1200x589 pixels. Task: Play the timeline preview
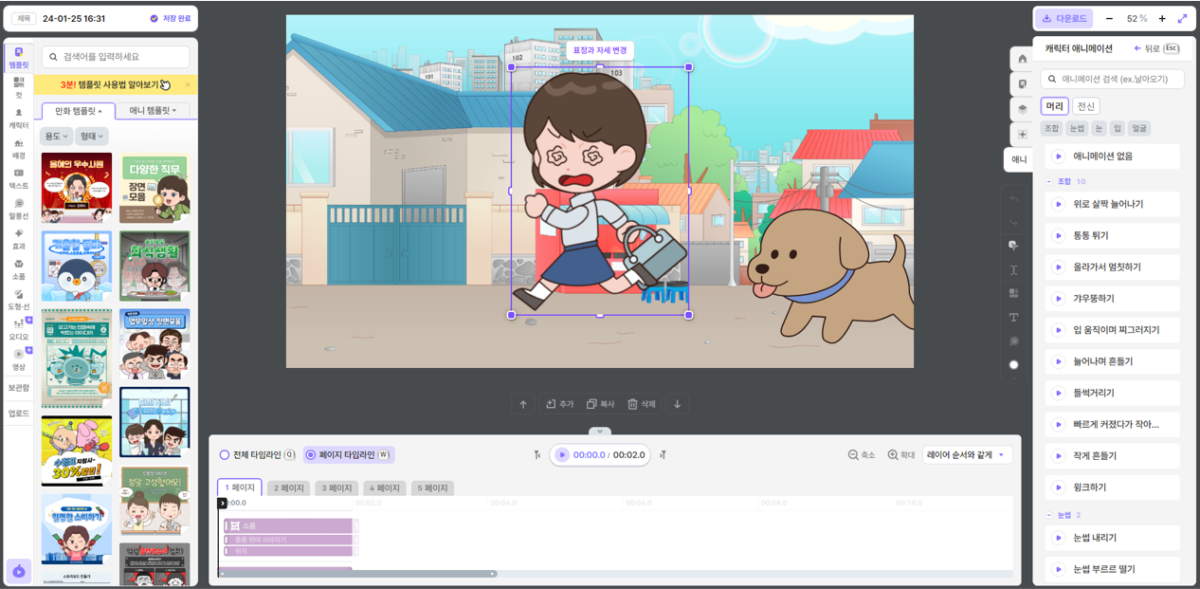pyautogui.click(x=562, y=455)
